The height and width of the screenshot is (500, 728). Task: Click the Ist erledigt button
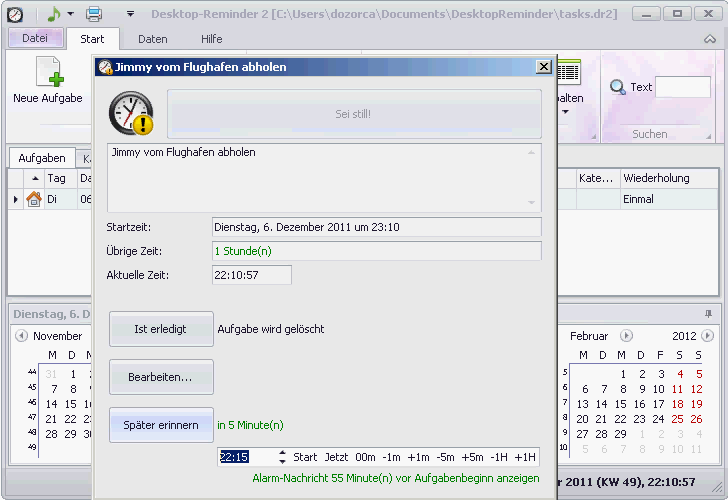[x=161, y=329]
